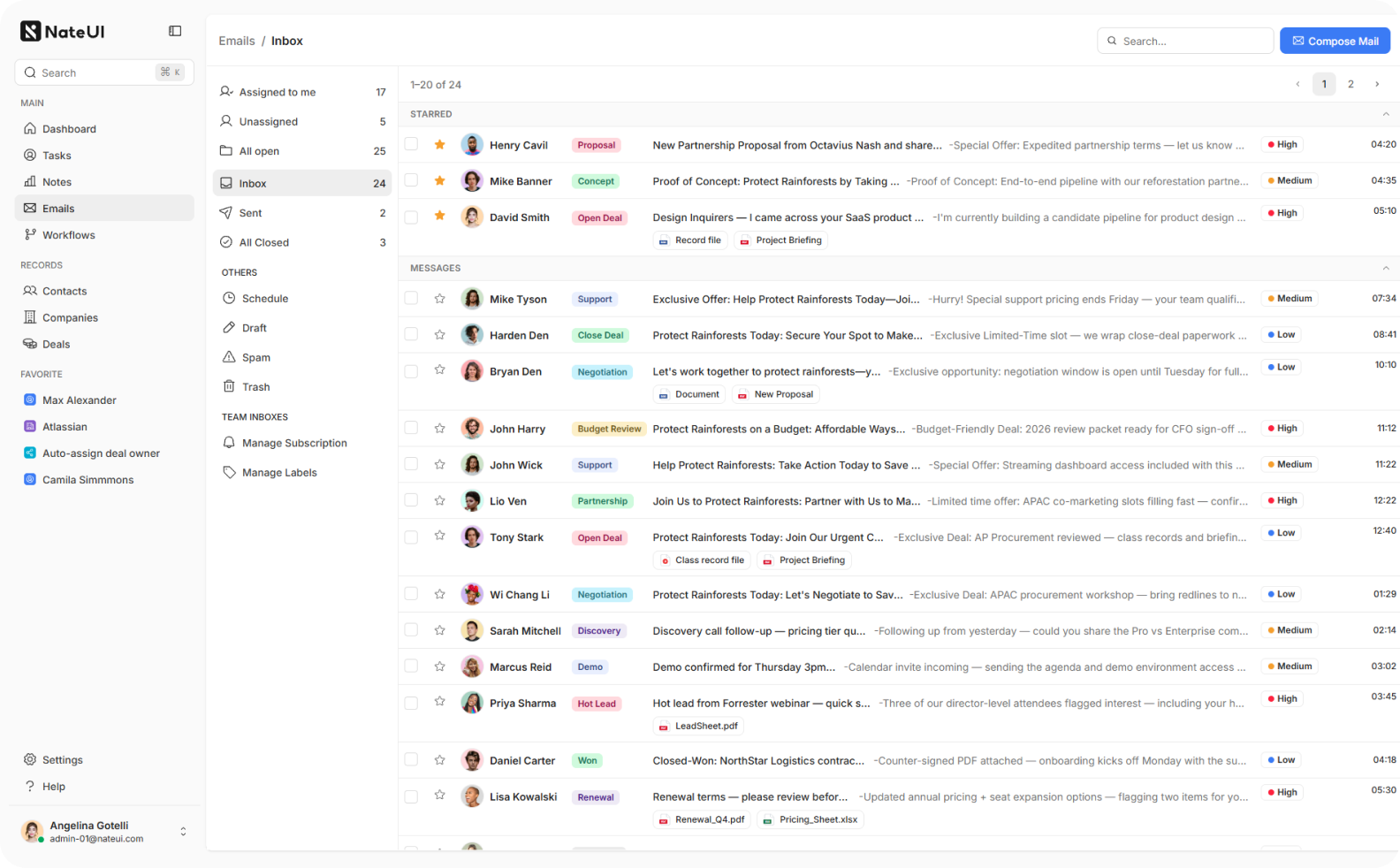The image size is (1400, 868).
Task: Open the Inbox folder
Action: (x=302, y=183)
